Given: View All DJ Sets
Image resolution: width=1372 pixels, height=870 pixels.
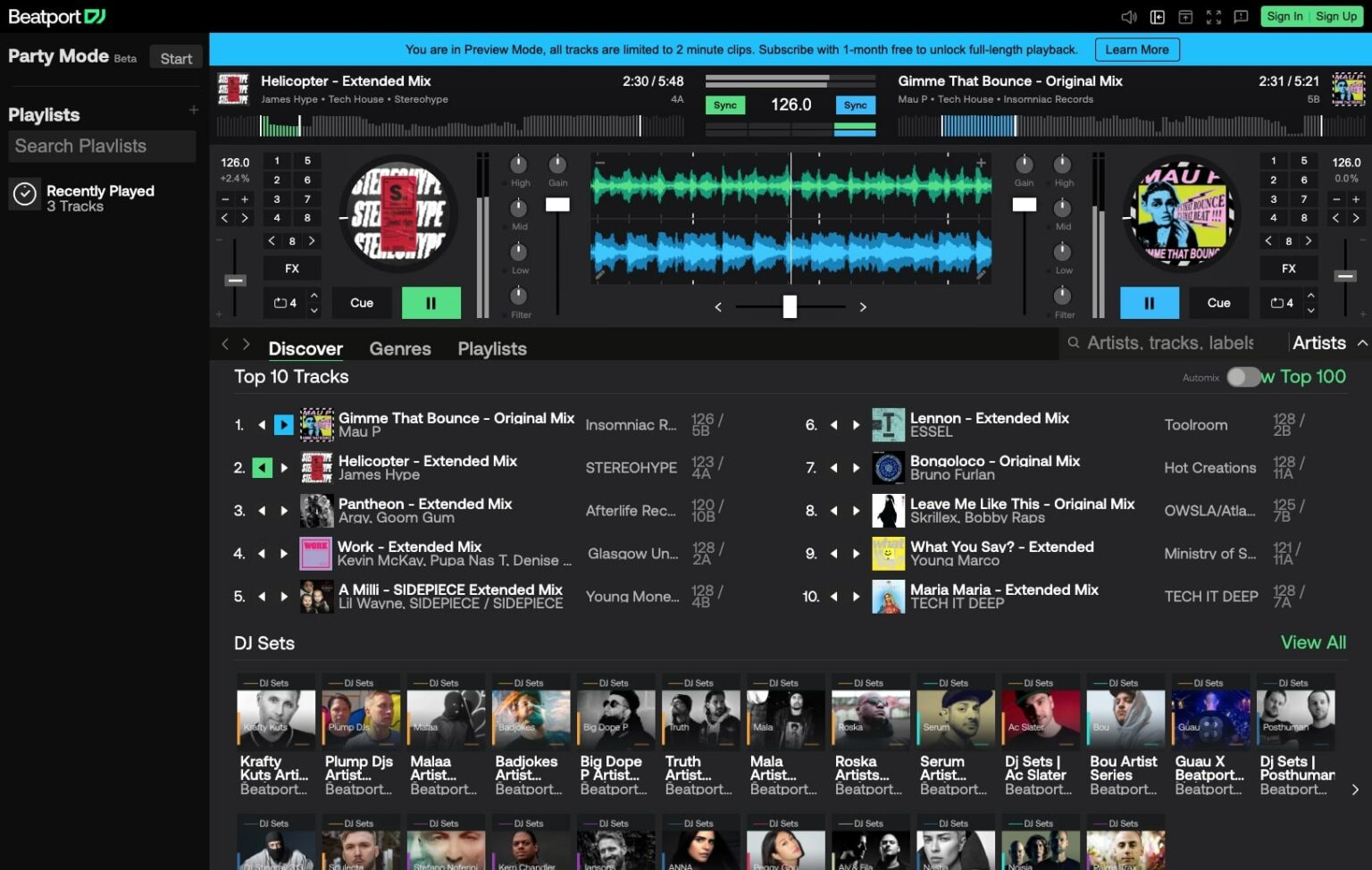Looking at the screenshot, I should [1312, 642].
